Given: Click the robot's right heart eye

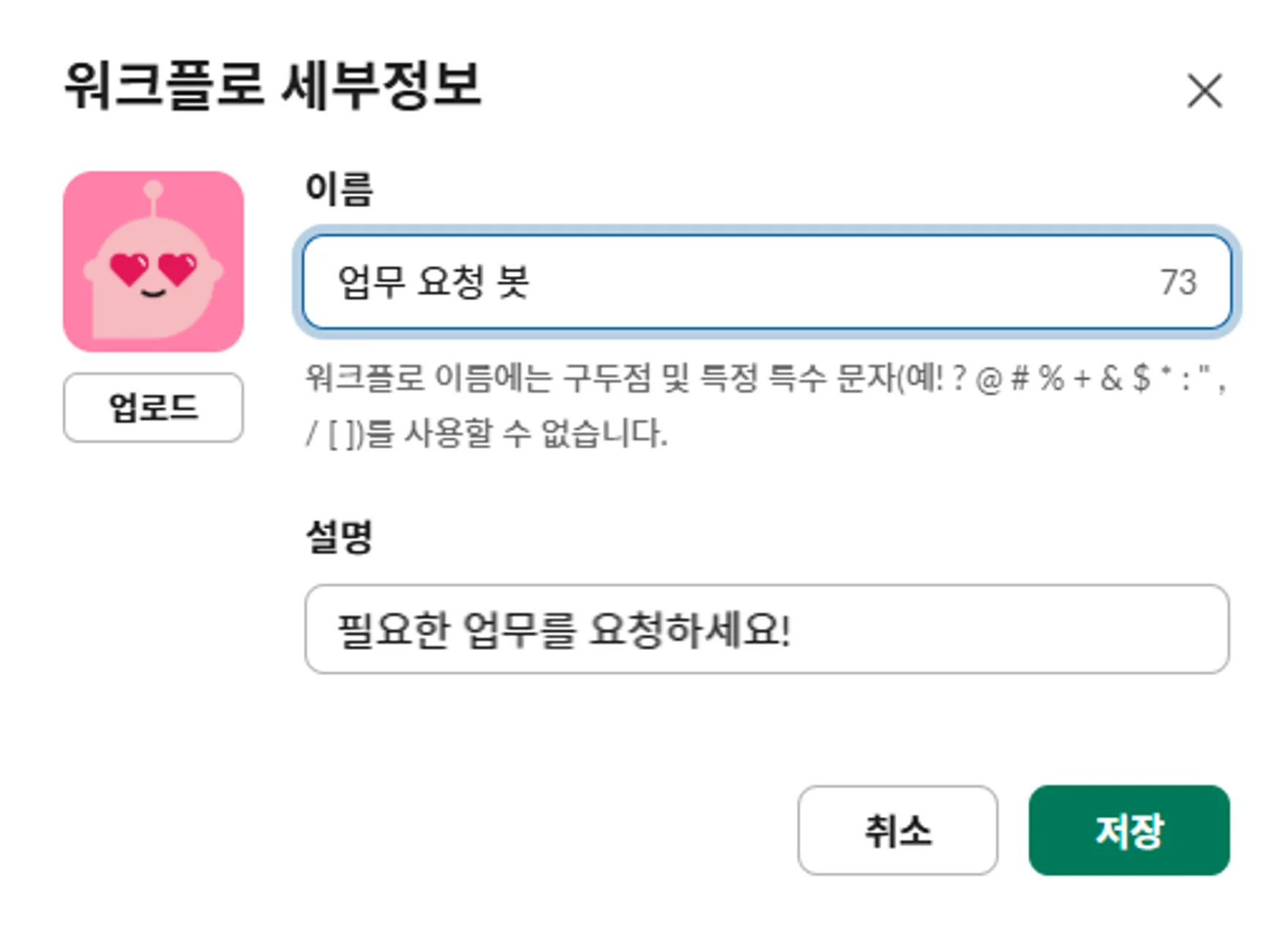Looking at the screenshot, I should pyautogui.click(x=178, y=268).
